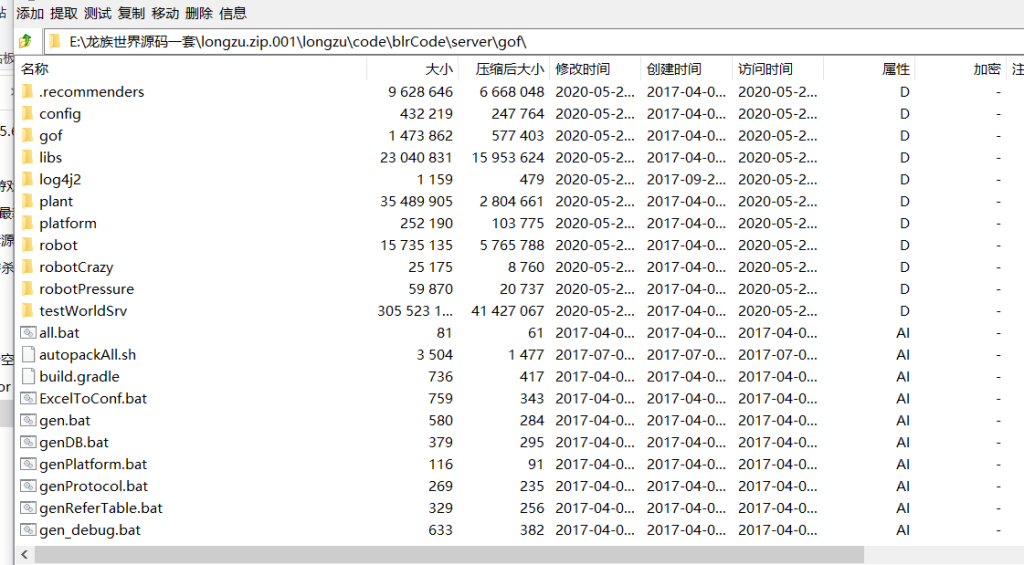Image resolution: width=1024 pixels, height=565 pixels.
Task: Select the gof folder icon
Action: pos(27,135)
